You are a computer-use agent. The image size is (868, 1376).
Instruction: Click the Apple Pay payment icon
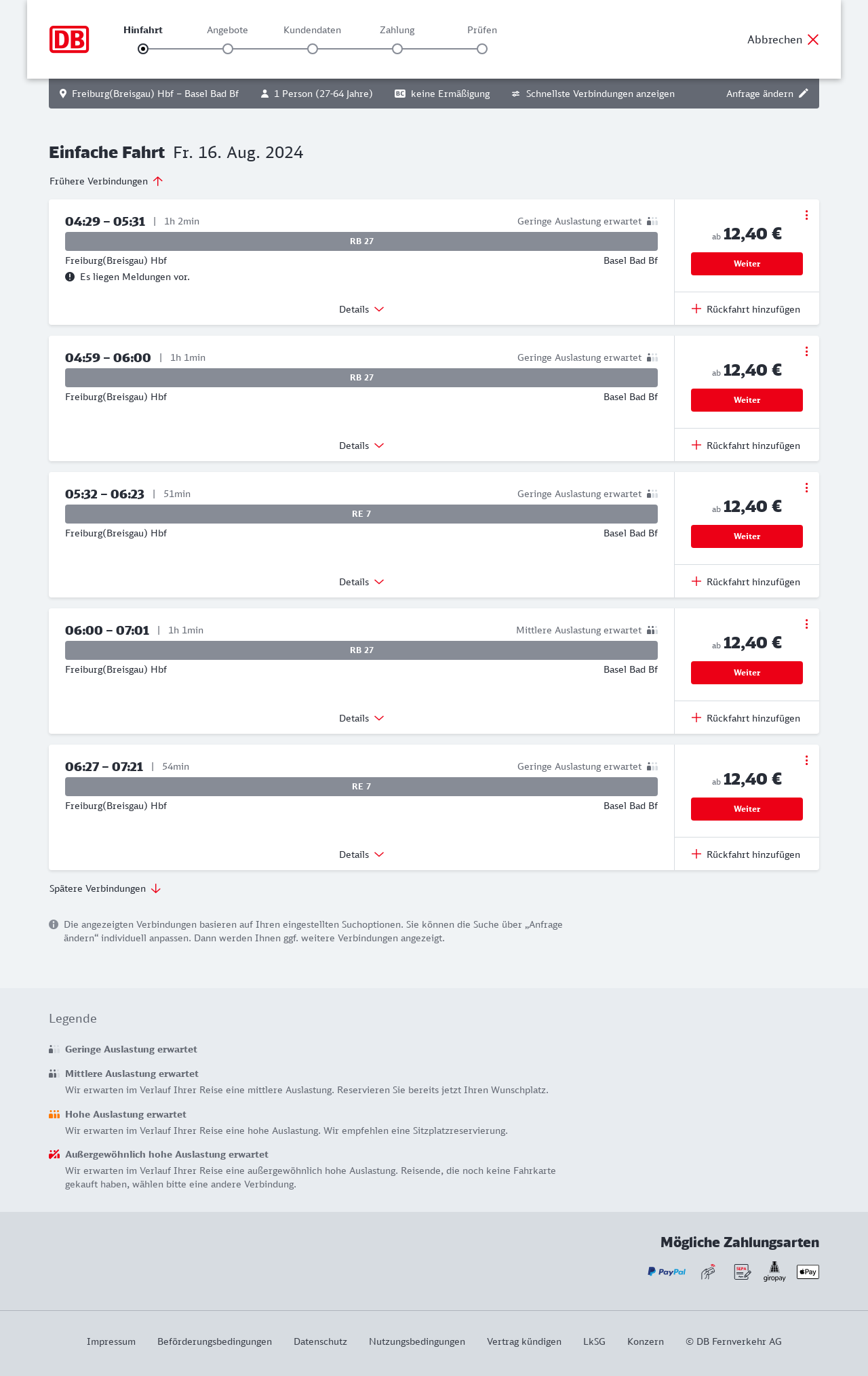pyautogui.click(x=808, y=1272)
